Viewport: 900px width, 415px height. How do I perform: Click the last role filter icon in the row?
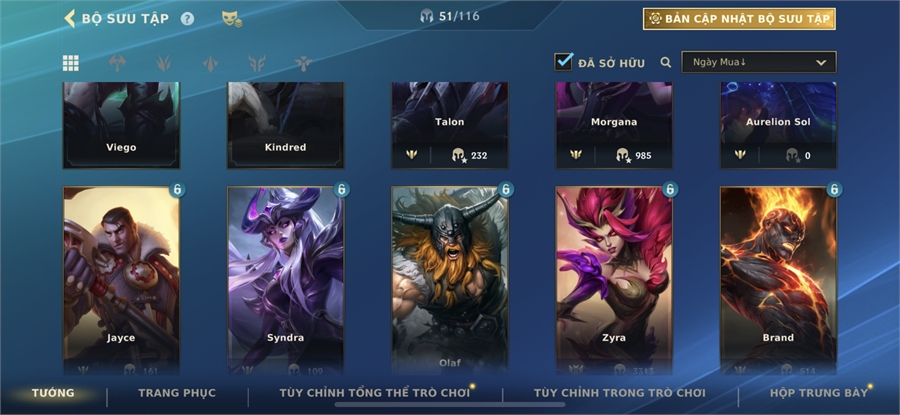[x=303, y=63]
